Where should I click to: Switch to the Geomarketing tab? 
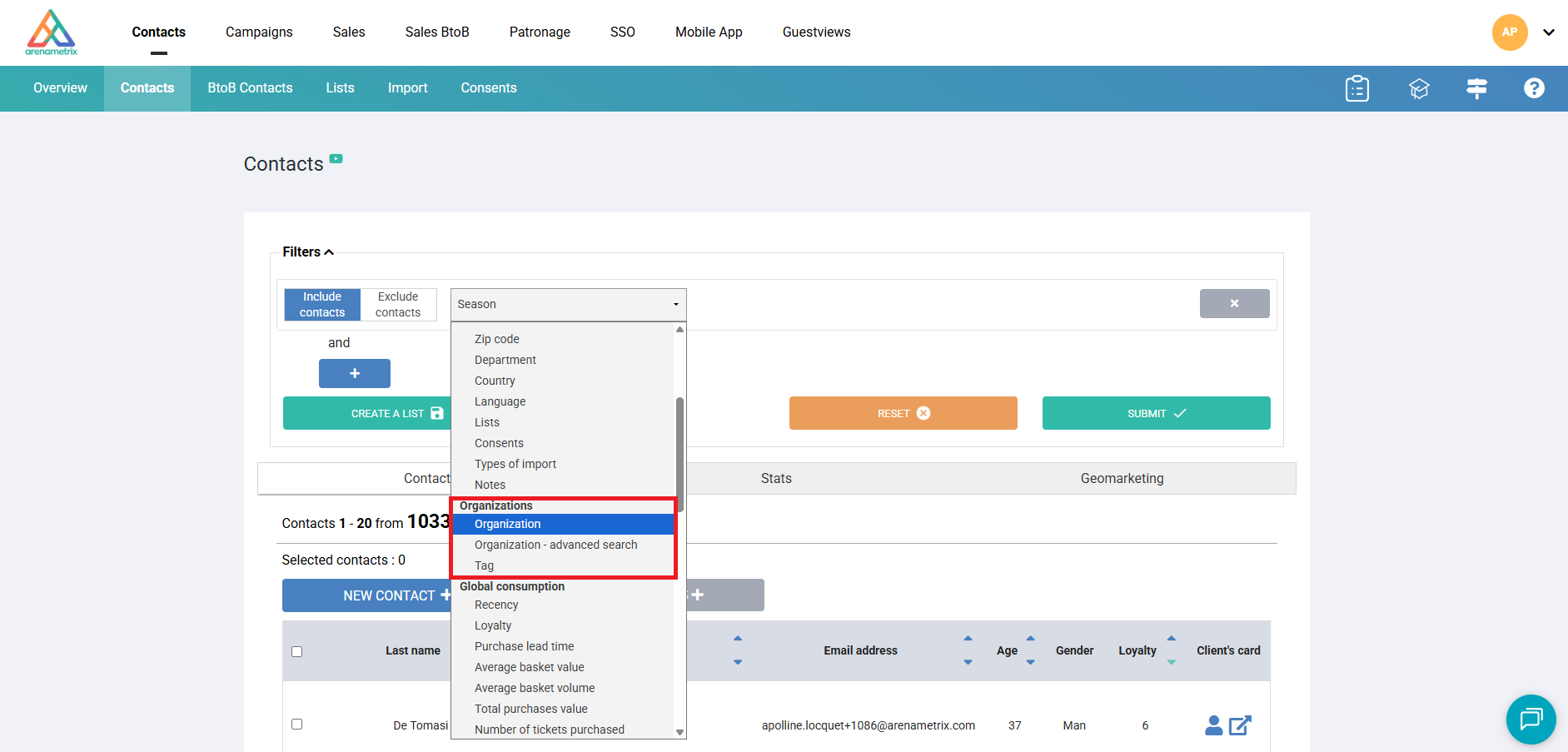click(x=1122, y=478)
